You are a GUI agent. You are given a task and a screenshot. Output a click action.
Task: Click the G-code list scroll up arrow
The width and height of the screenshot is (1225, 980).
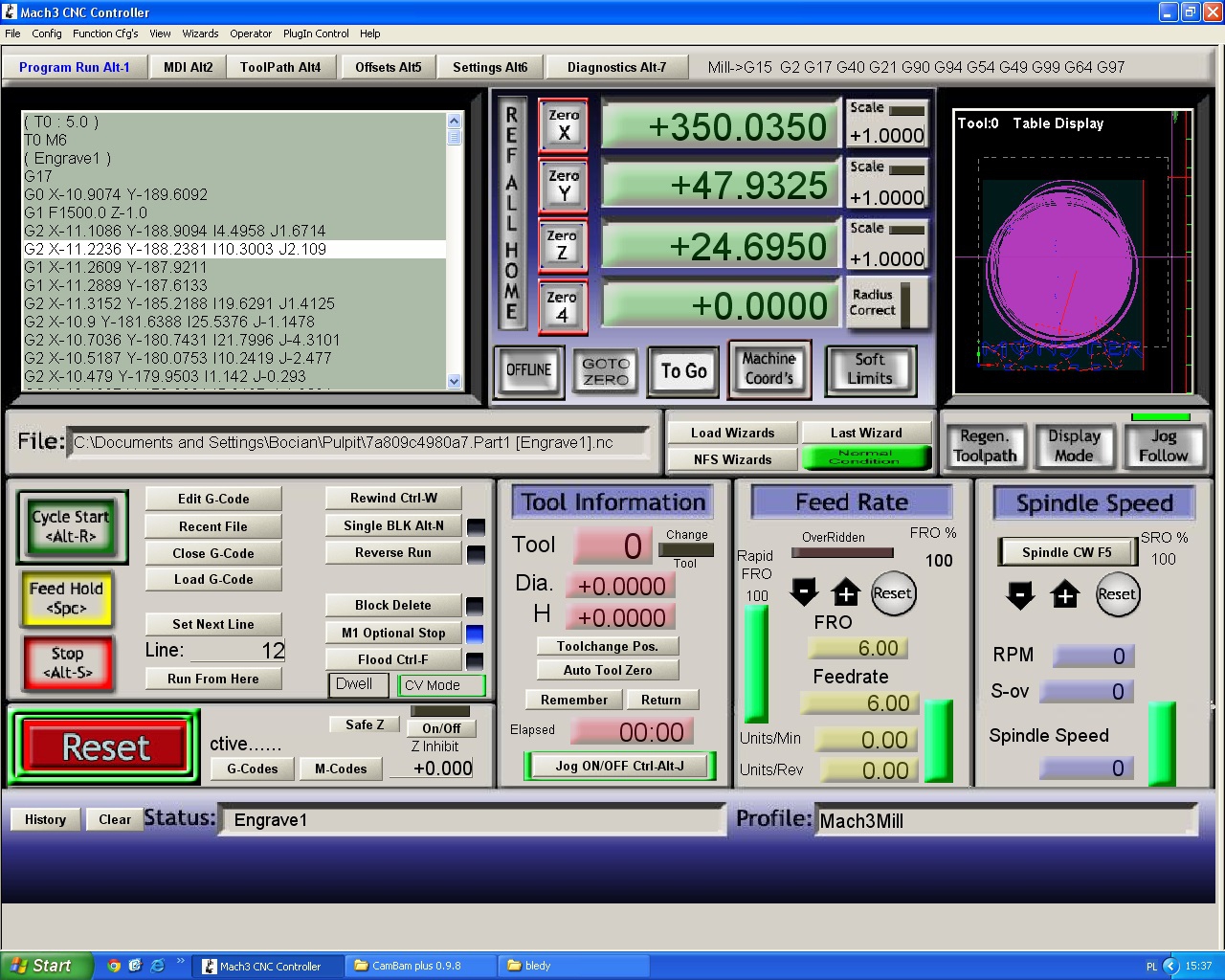pos(454,121)
